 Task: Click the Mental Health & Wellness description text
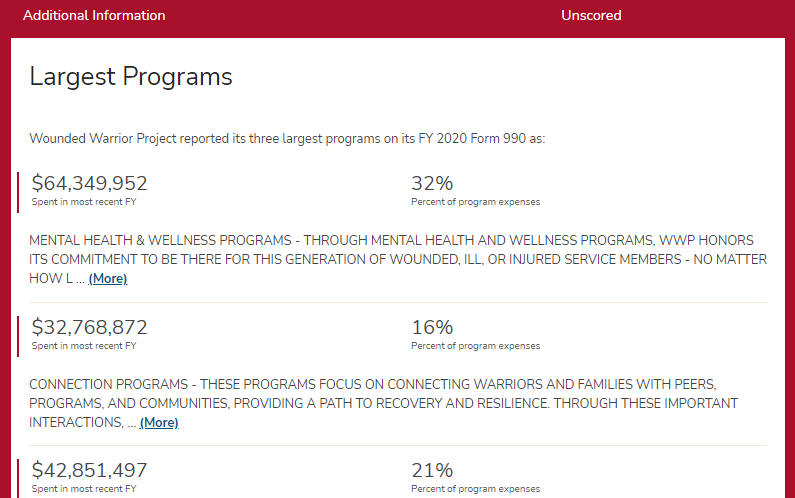(x=398, y=259)
